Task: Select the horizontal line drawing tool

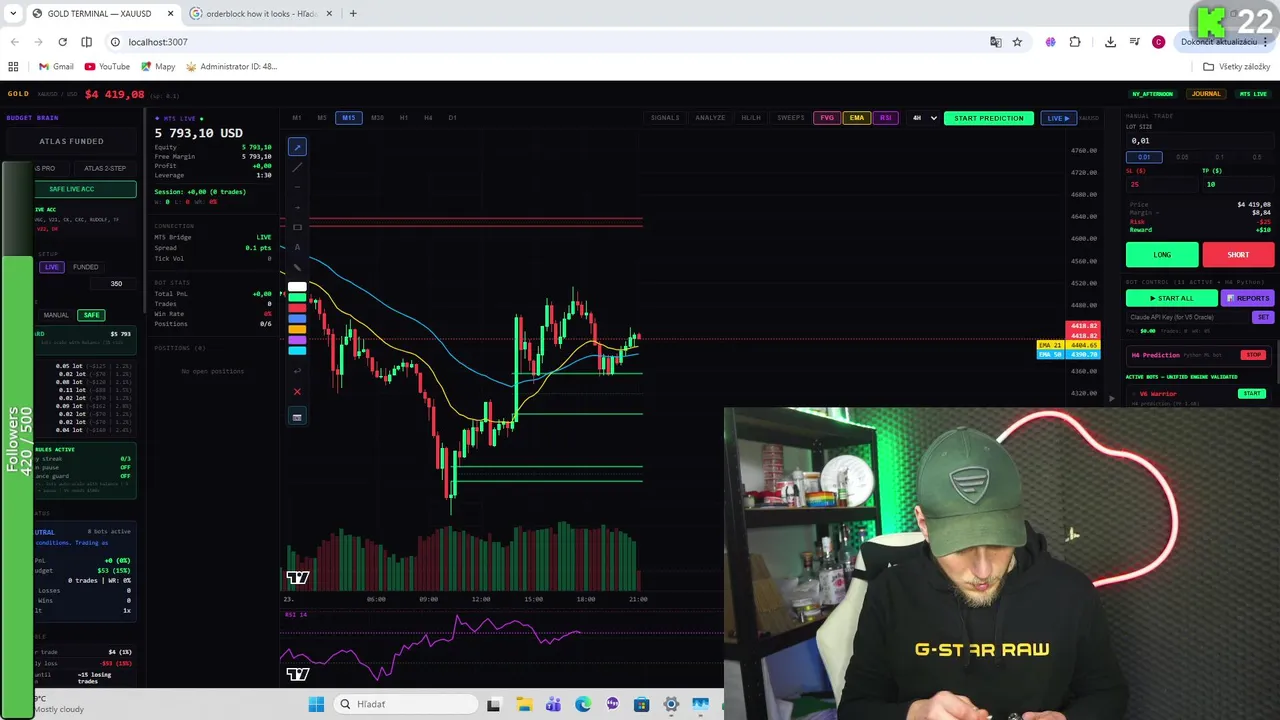Action: pyautogui.click(x=297, y=187)
